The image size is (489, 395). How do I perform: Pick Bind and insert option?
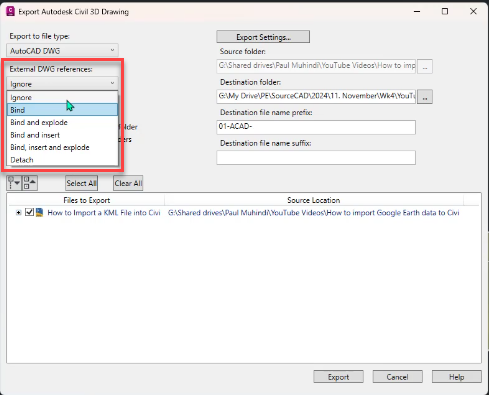pyautogui.click(x=62, y=135)
